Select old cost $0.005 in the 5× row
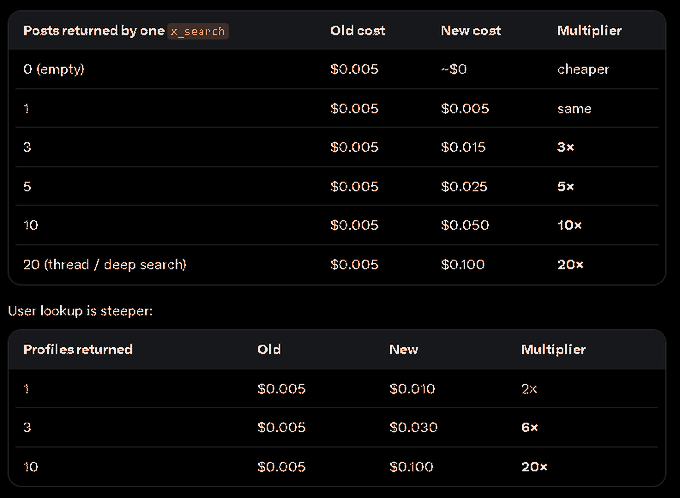 (354, 187)
